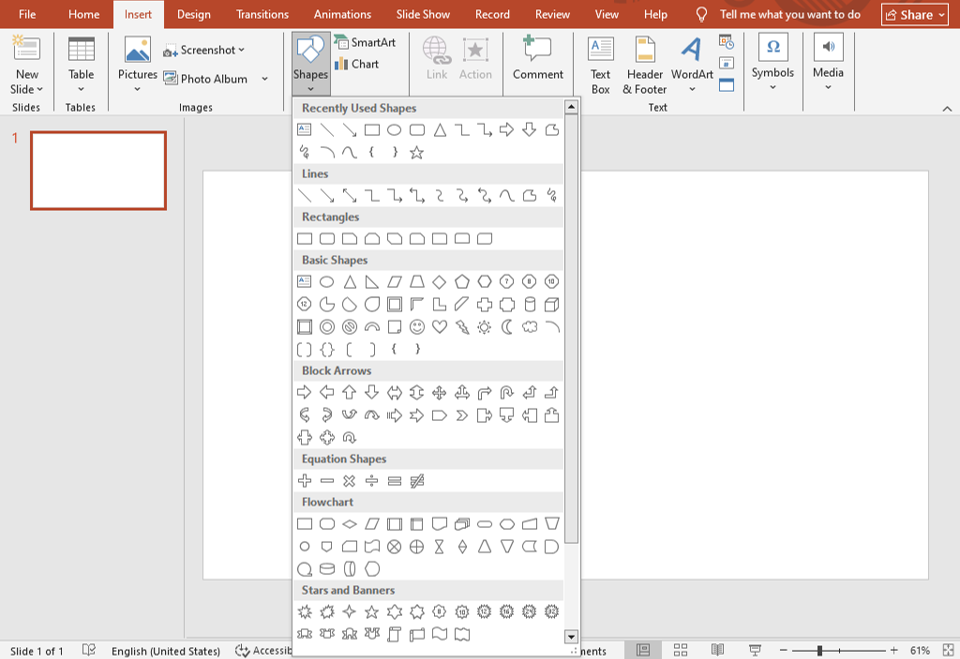Open the Transitions tab
Screen dimensions: 960x659
(262, 15)
